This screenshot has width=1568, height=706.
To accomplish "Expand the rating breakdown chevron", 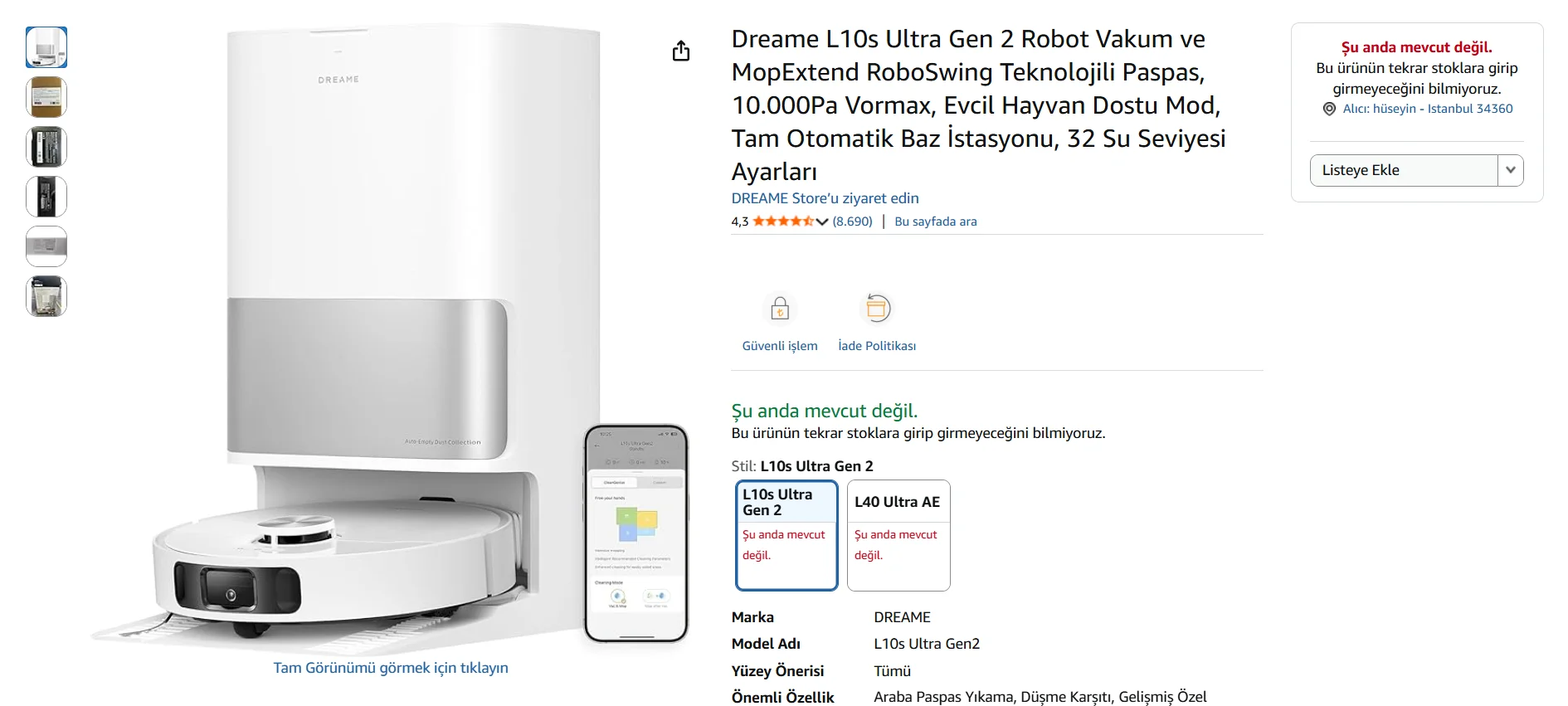I will point(822,222).
